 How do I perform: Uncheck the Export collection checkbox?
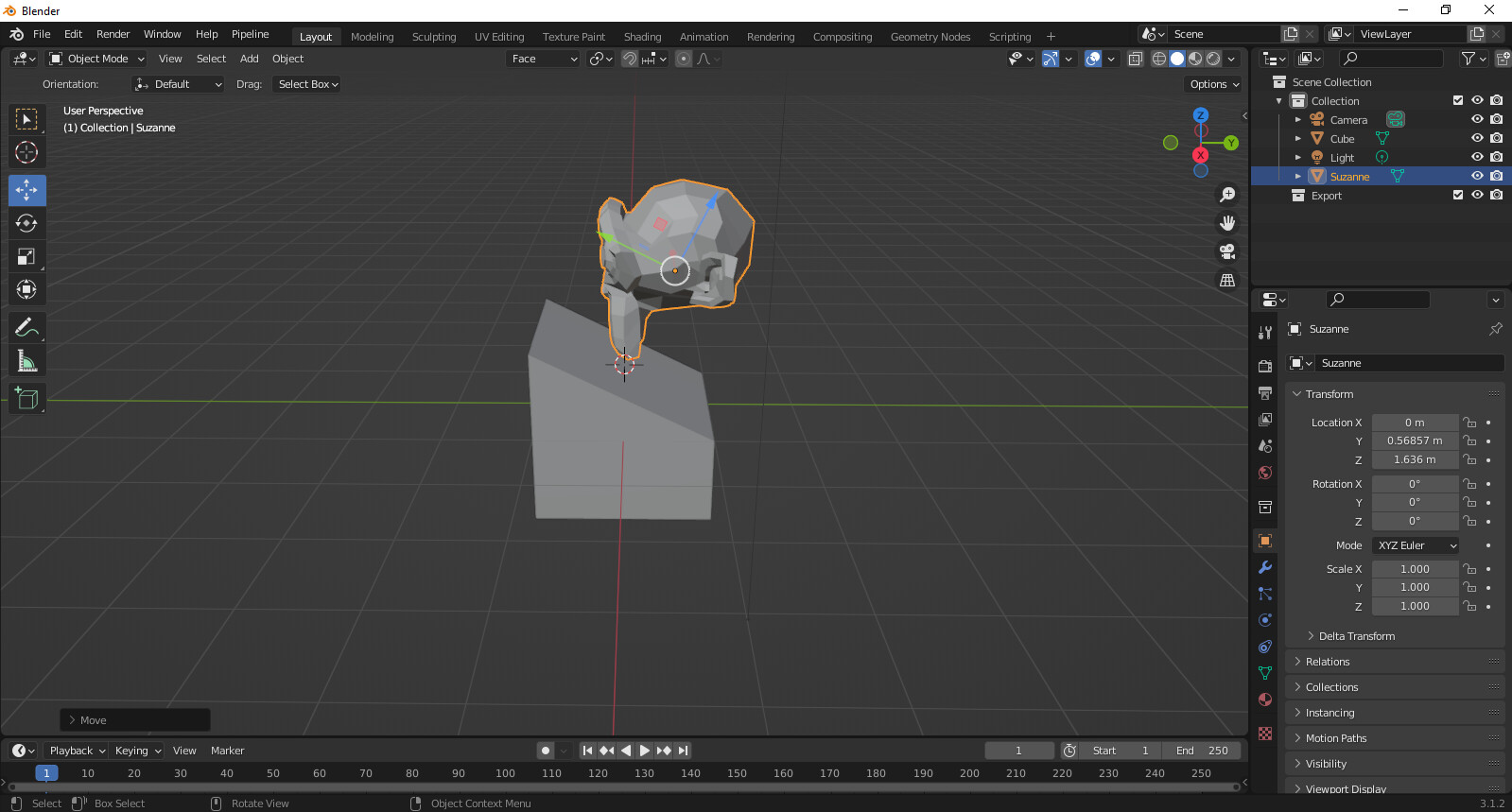coord(1458,195)
